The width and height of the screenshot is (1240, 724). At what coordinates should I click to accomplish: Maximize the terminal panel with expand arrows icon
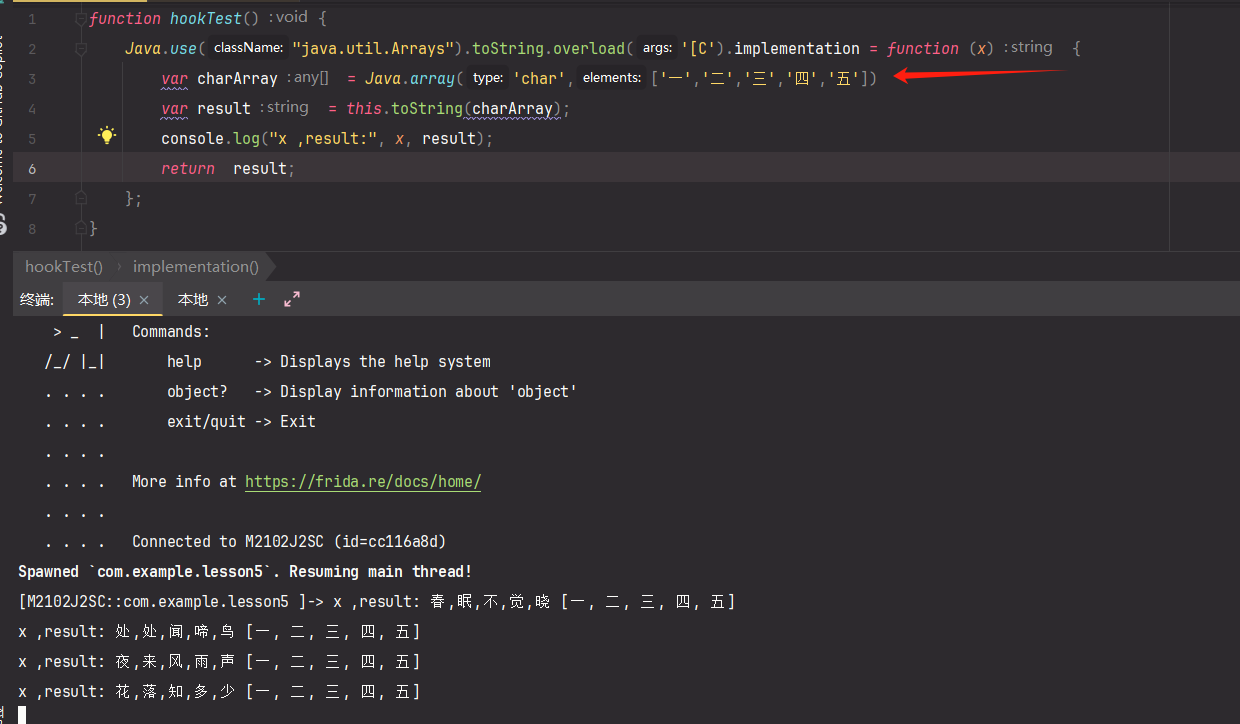292,299
